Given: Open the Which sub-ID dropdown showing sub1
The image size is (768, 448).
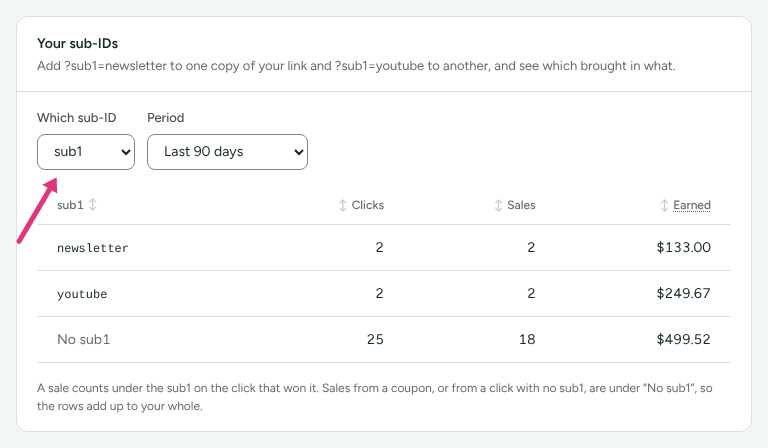Looking at the screenshot, I should (x=86, y=152).
